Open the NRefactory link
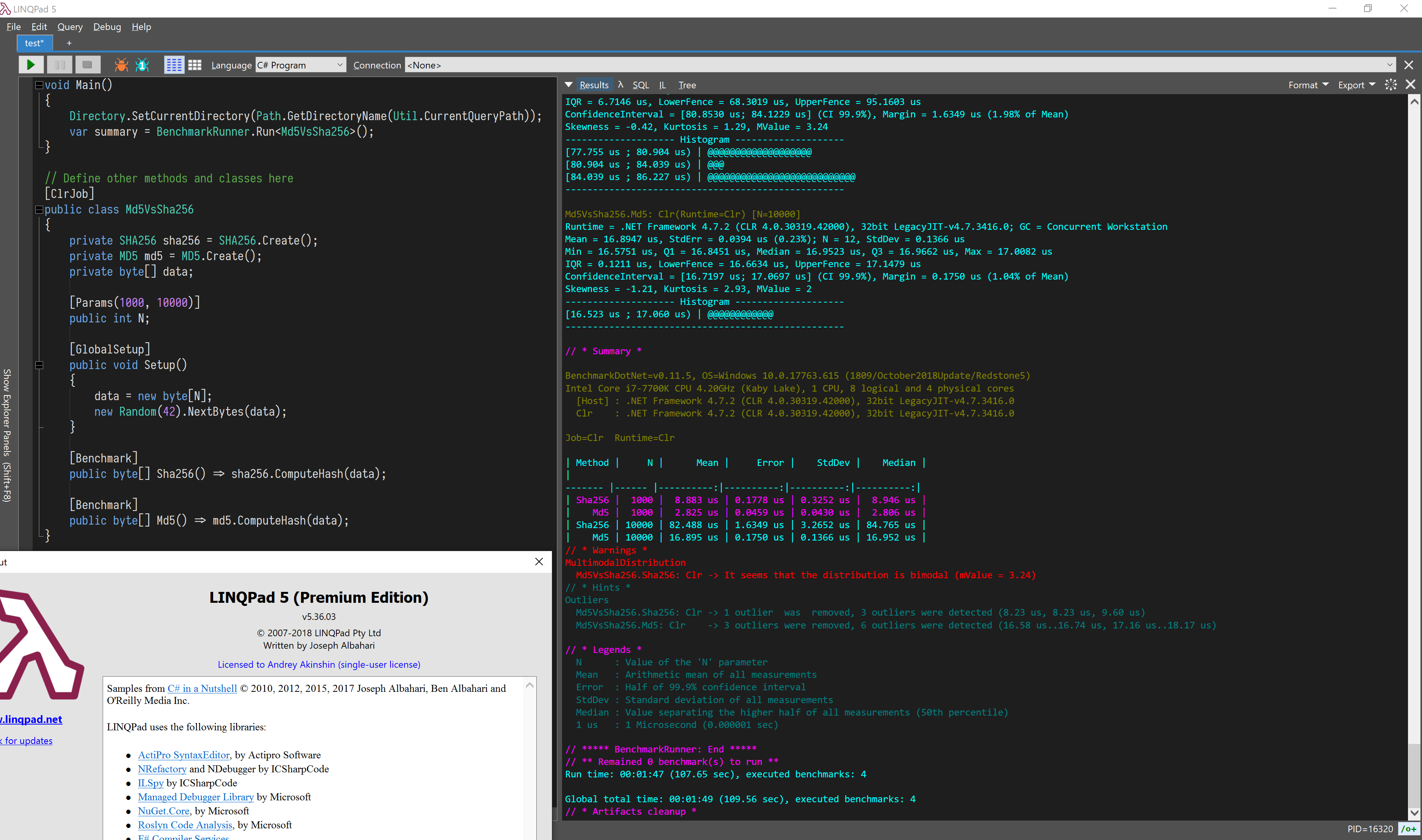This screenshot has height=840, width=1422. [162, 769]
